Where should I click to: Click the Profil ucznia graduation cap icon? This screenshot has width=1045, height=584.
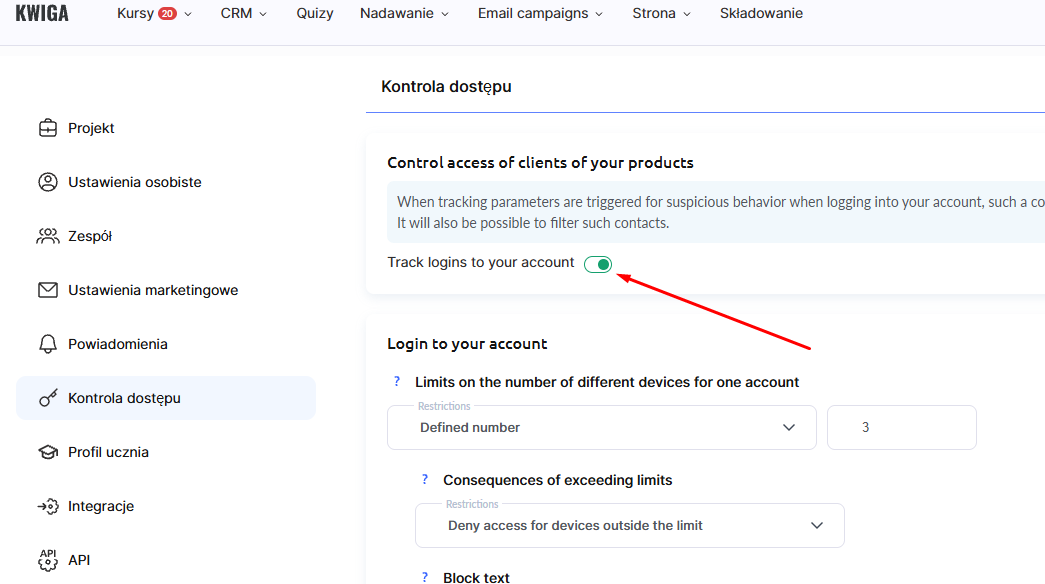pyautogui.click(x=47, y=452)
